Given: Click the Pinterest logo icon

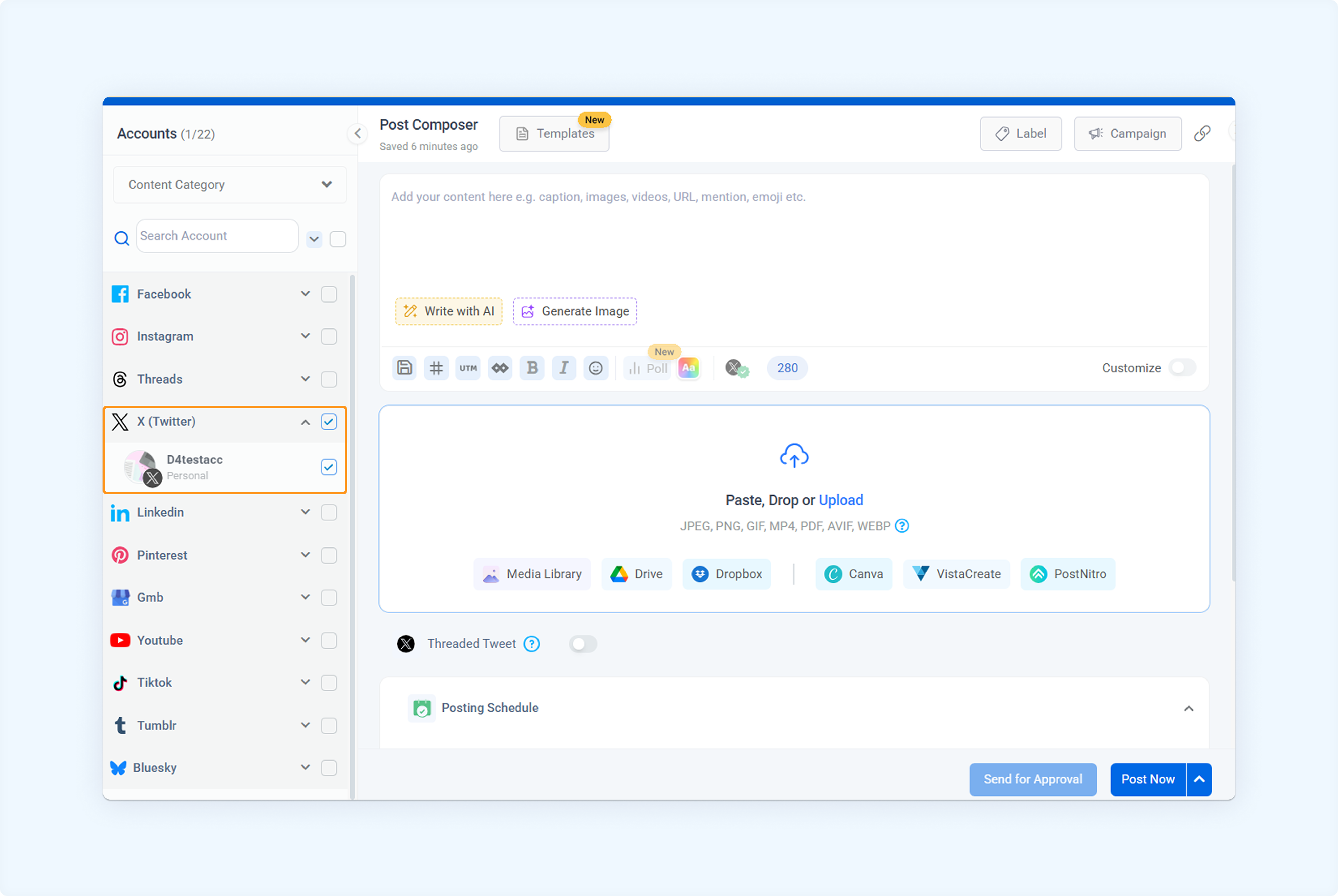Looking at the screenshot, I should point(120,555).
